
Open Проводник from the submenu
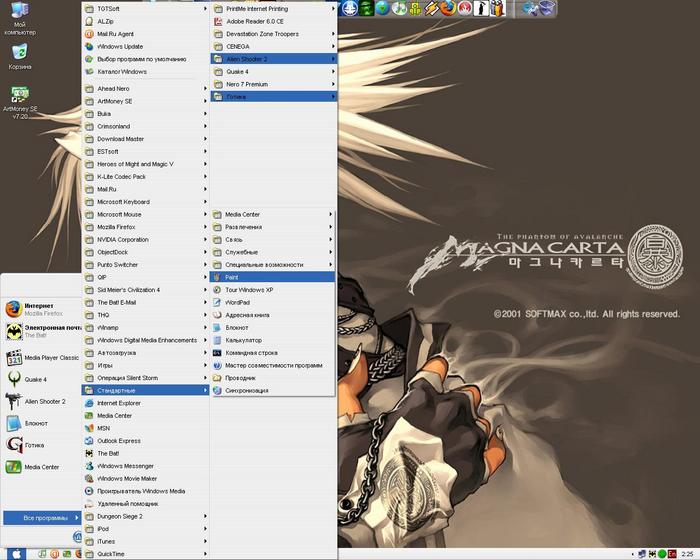pyautogui.click(x=273, y=378)
